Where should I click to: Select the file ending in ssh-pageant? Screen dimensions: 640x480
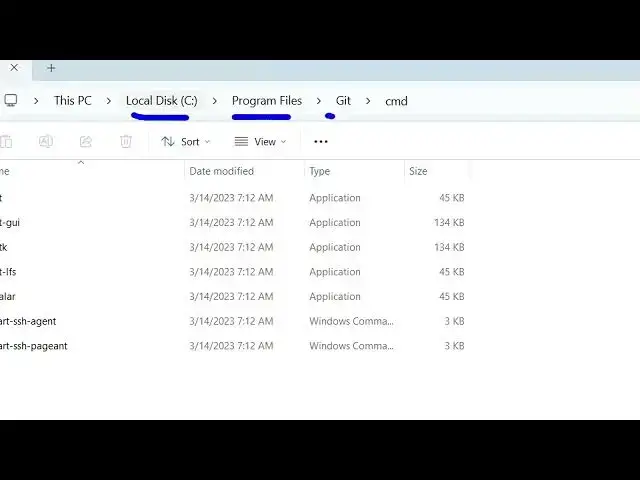(x=33, y=346)
